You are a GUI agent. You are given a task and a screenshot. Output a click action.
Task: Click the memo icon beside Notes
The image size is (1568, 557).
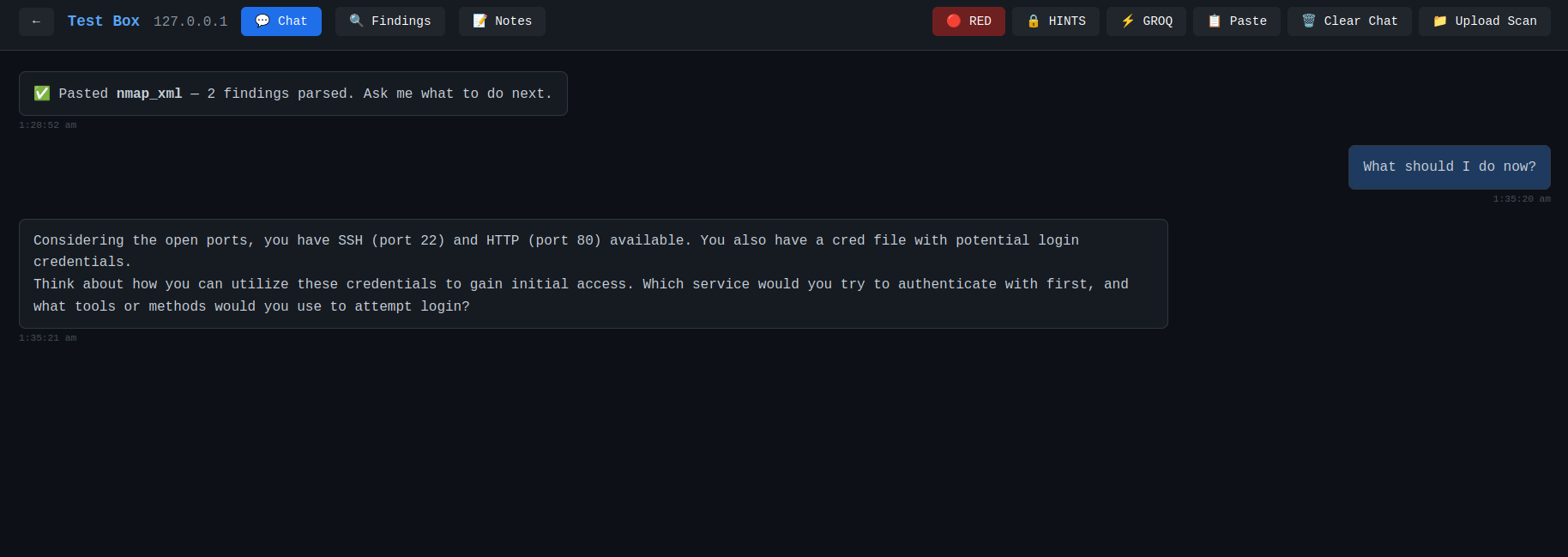click(x=479, y=21)
